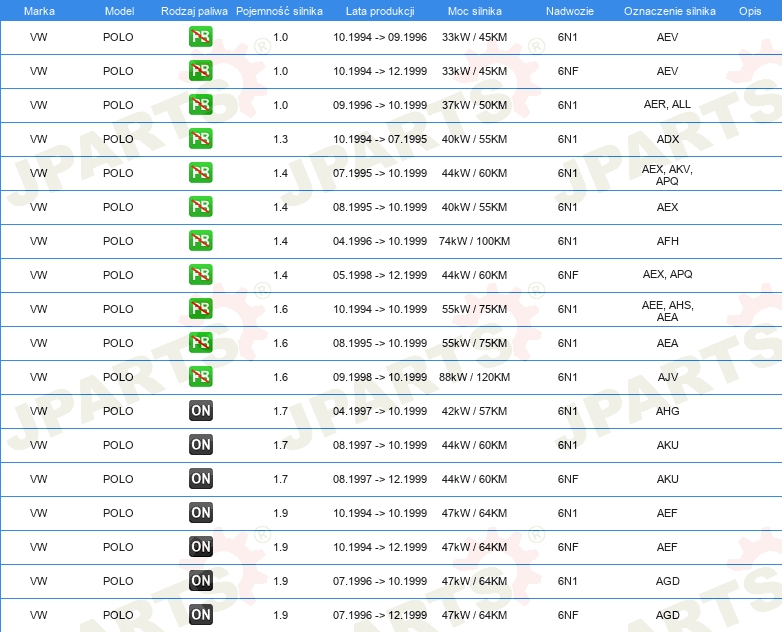Click the ON diesel icon in the AKU 6N1 row

click(x=200, y=444)
